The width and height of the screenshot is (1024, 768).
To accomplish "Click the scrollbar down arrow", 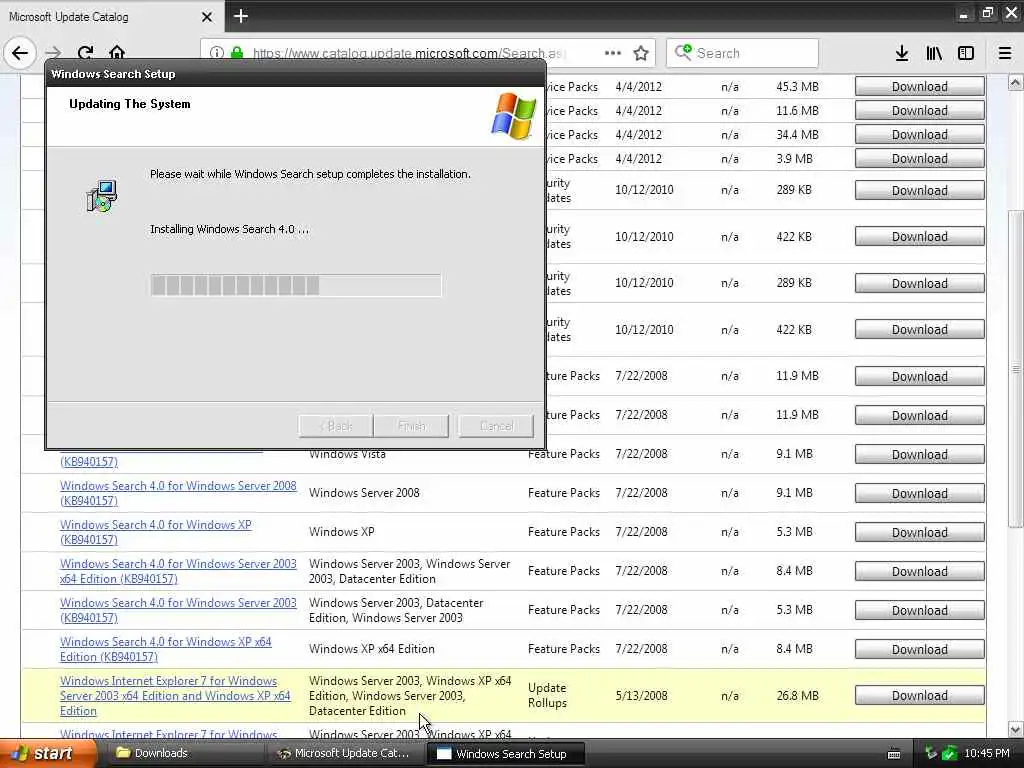I will [x=1015, y=729].
